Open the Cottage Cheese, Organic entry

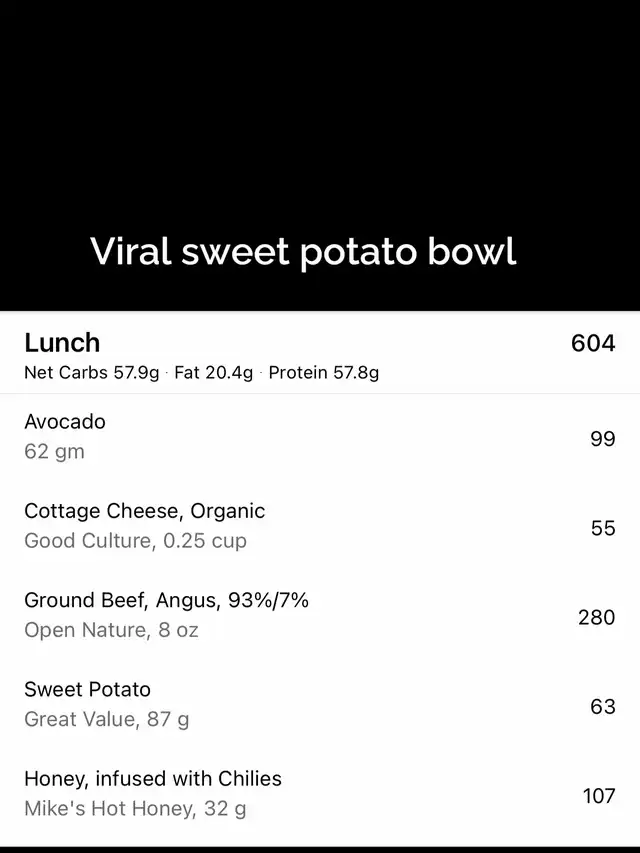pos(144,511)
